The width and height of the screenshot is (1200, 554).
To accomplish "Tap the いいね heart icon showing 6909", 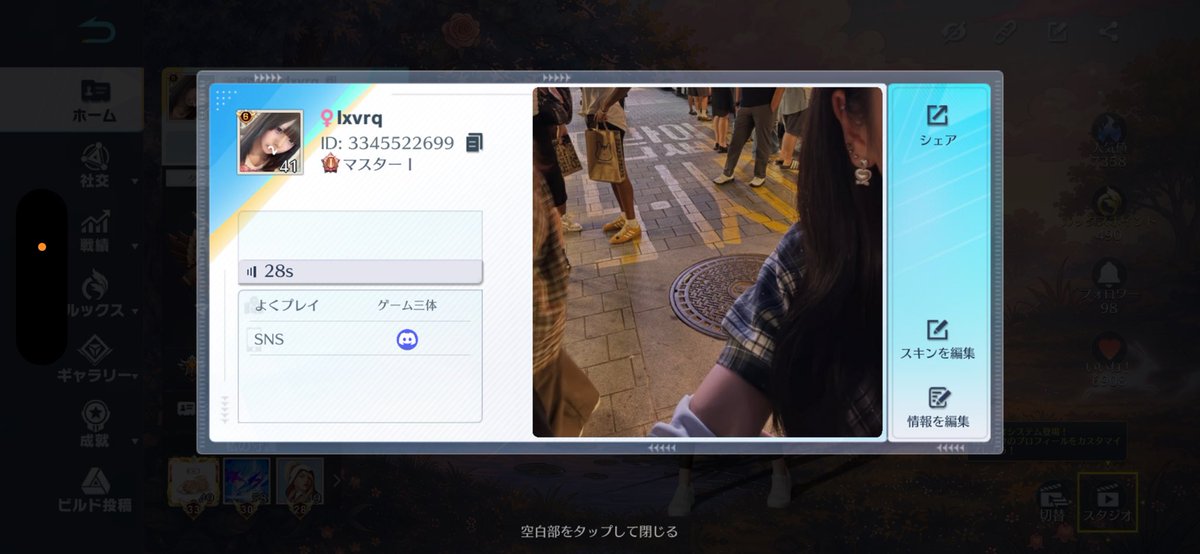I will [1109, 351].
